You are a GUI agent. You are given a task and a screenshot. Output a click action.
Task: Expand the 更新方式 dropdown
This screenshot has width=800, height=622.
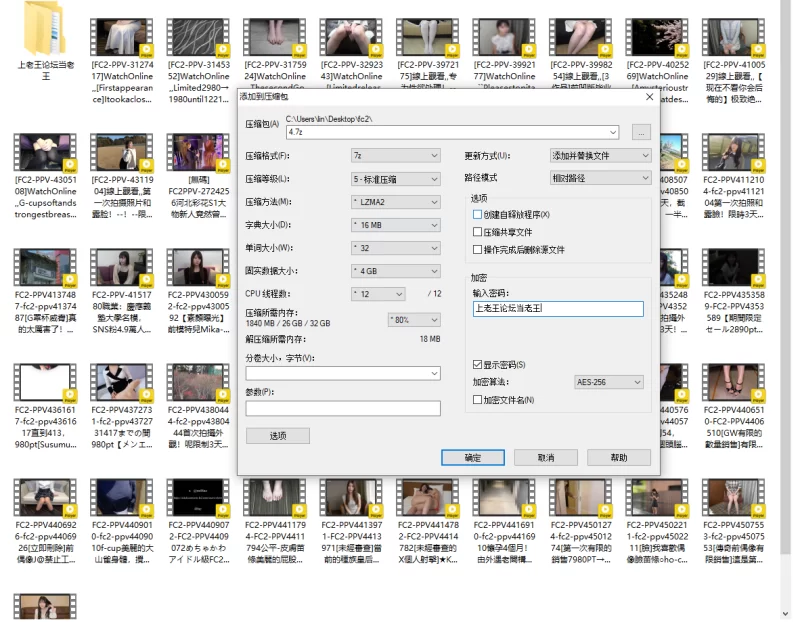pyautogui.click(x=600, y=156)
